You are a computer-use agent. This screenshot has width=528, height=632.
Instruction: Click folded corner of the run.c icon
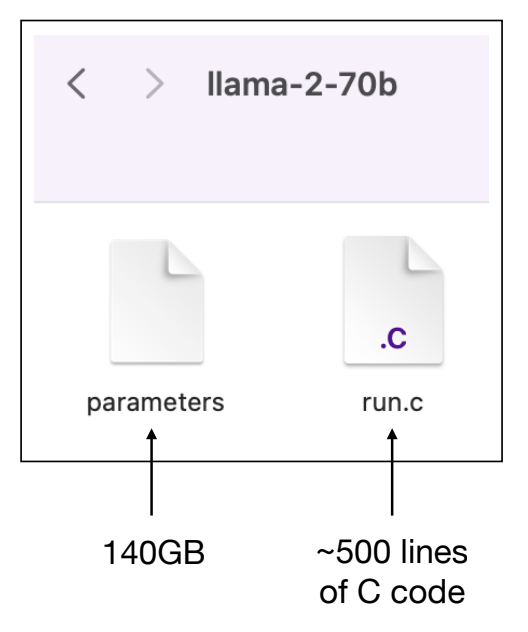point(426,254)
